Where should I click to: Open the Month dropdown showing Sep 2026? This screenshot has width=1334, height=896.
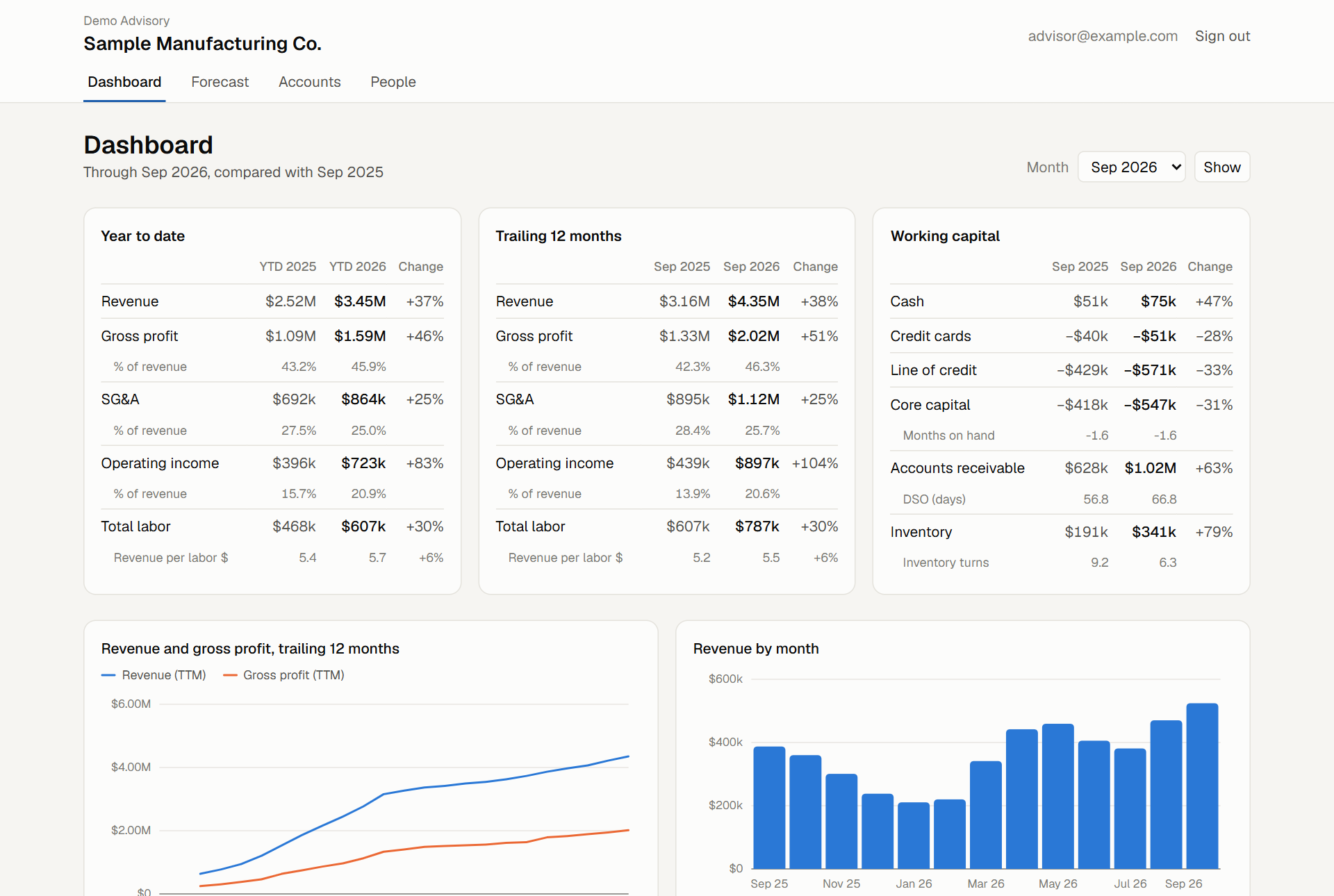coord(1131,167)
